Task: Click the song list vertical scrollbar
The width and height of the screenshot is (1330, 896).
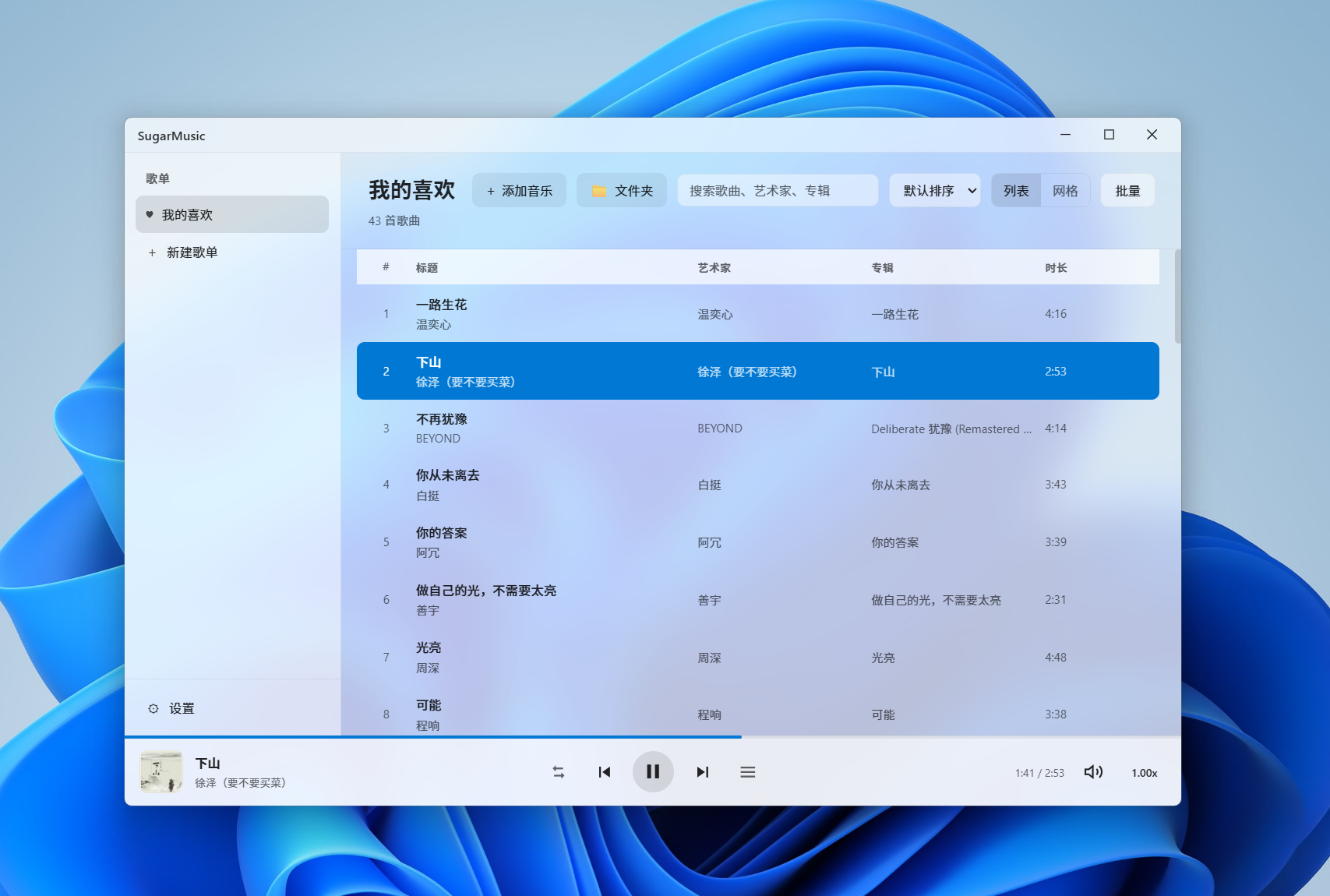Action: [x=1177, y=296]
